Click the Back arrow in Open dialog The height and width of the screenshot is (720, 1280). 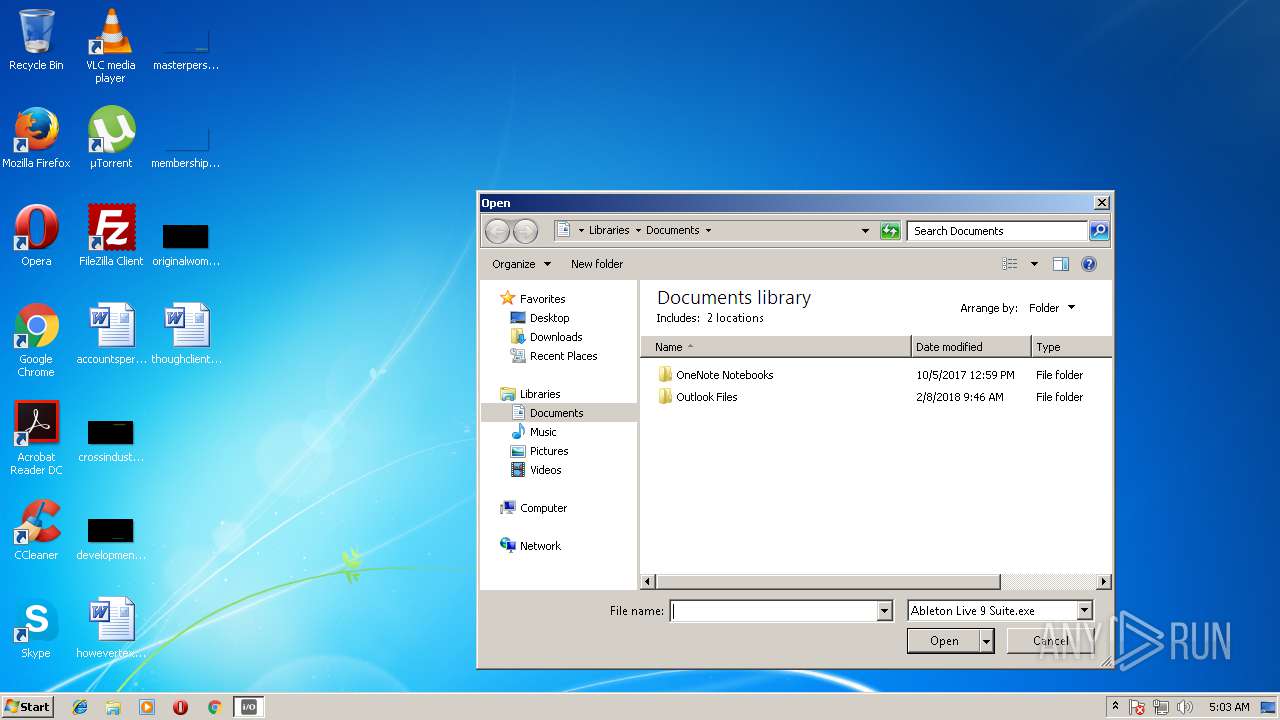coord(497,231)
